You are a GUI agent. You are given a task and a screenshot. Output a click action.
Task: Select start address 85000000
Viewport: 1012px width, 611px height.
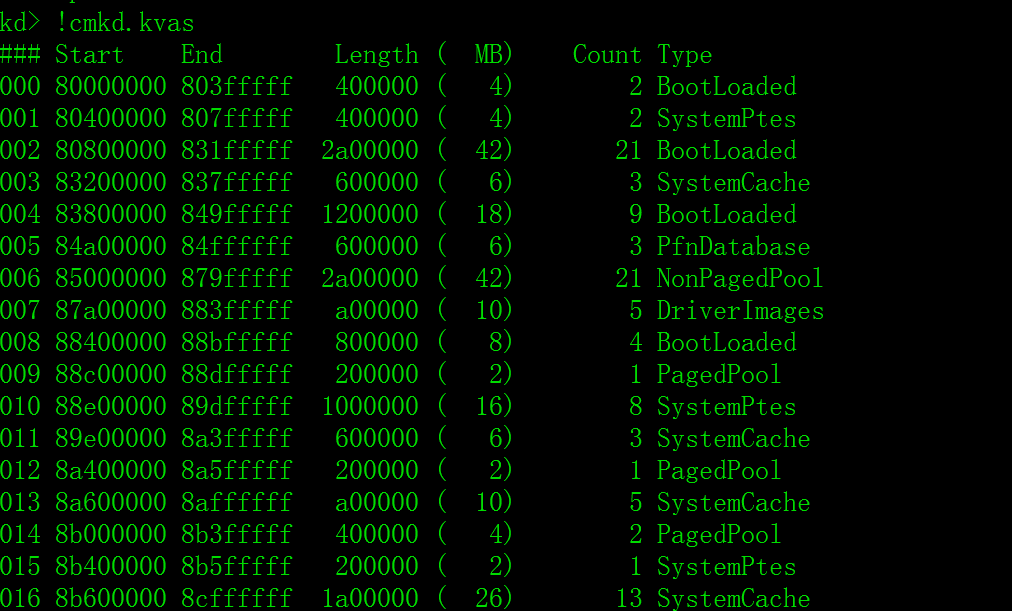(x=111, y=278)
